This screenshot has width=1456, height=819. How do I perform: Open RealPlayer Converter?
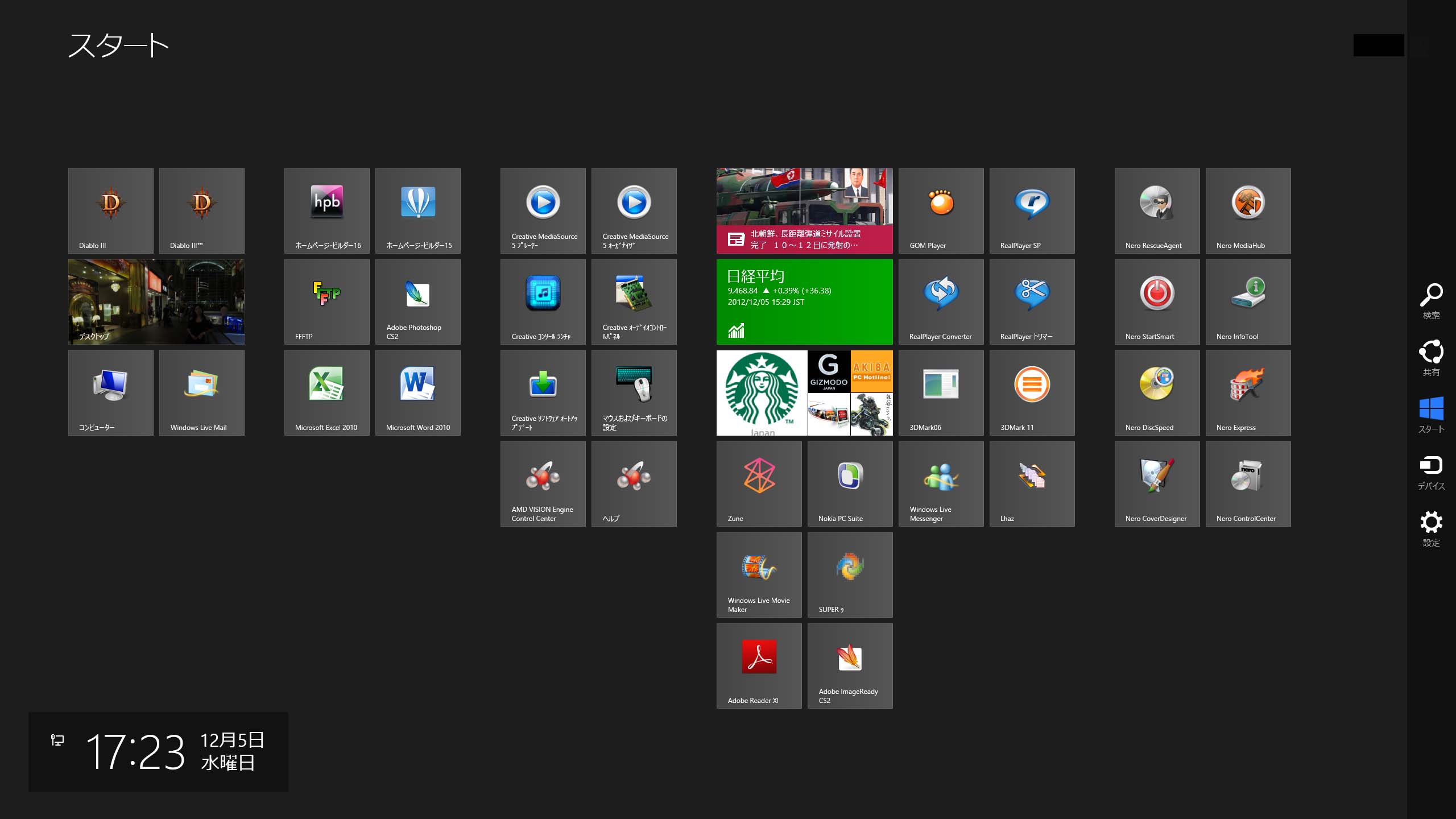941,302
